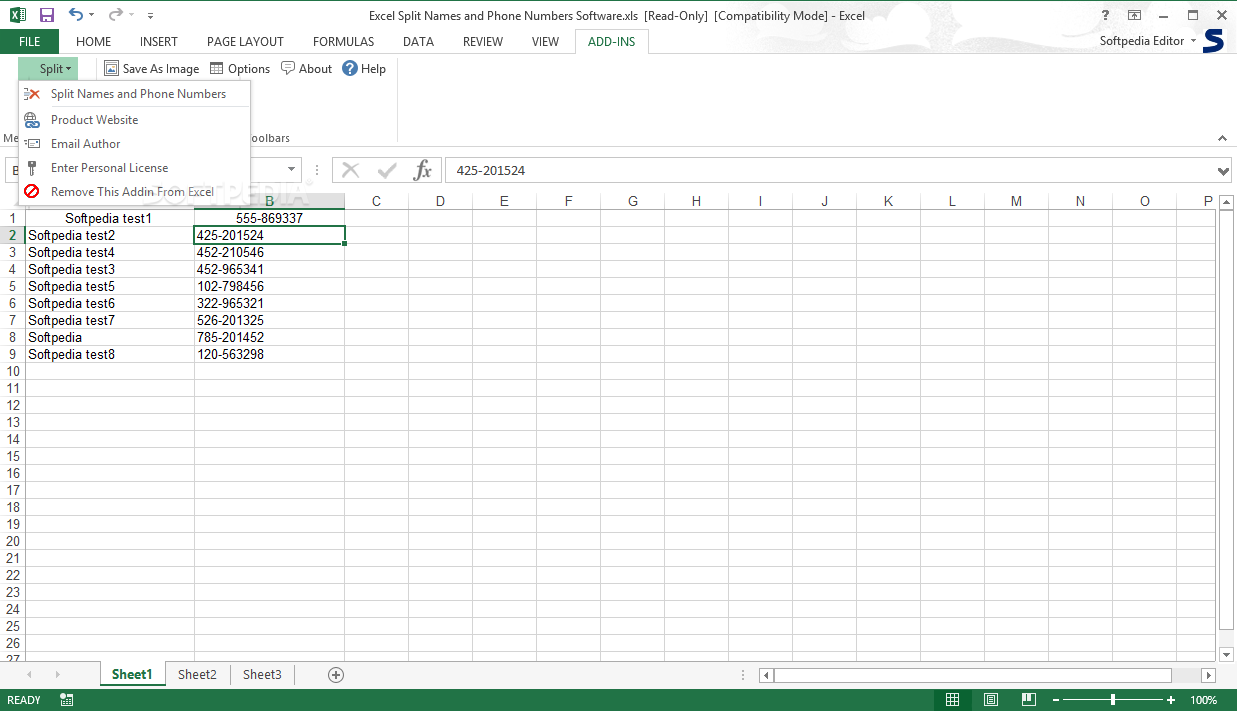Click the zoom out minus button
This screenshot has height=711, width=1237.
pyautogui.click(x=1054, y=700)
